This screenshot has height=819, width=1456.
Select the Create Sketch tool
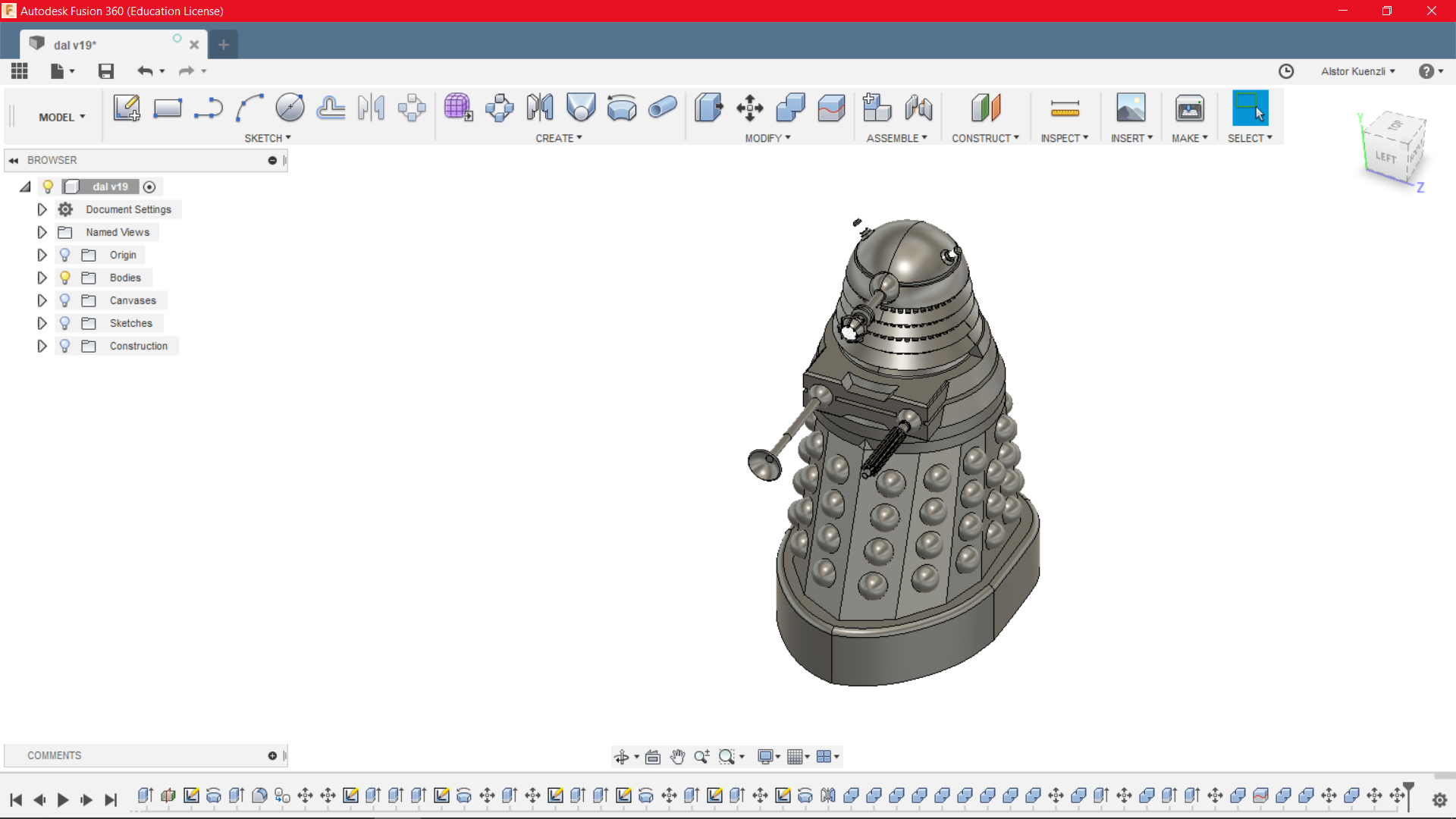click(127, 108)
